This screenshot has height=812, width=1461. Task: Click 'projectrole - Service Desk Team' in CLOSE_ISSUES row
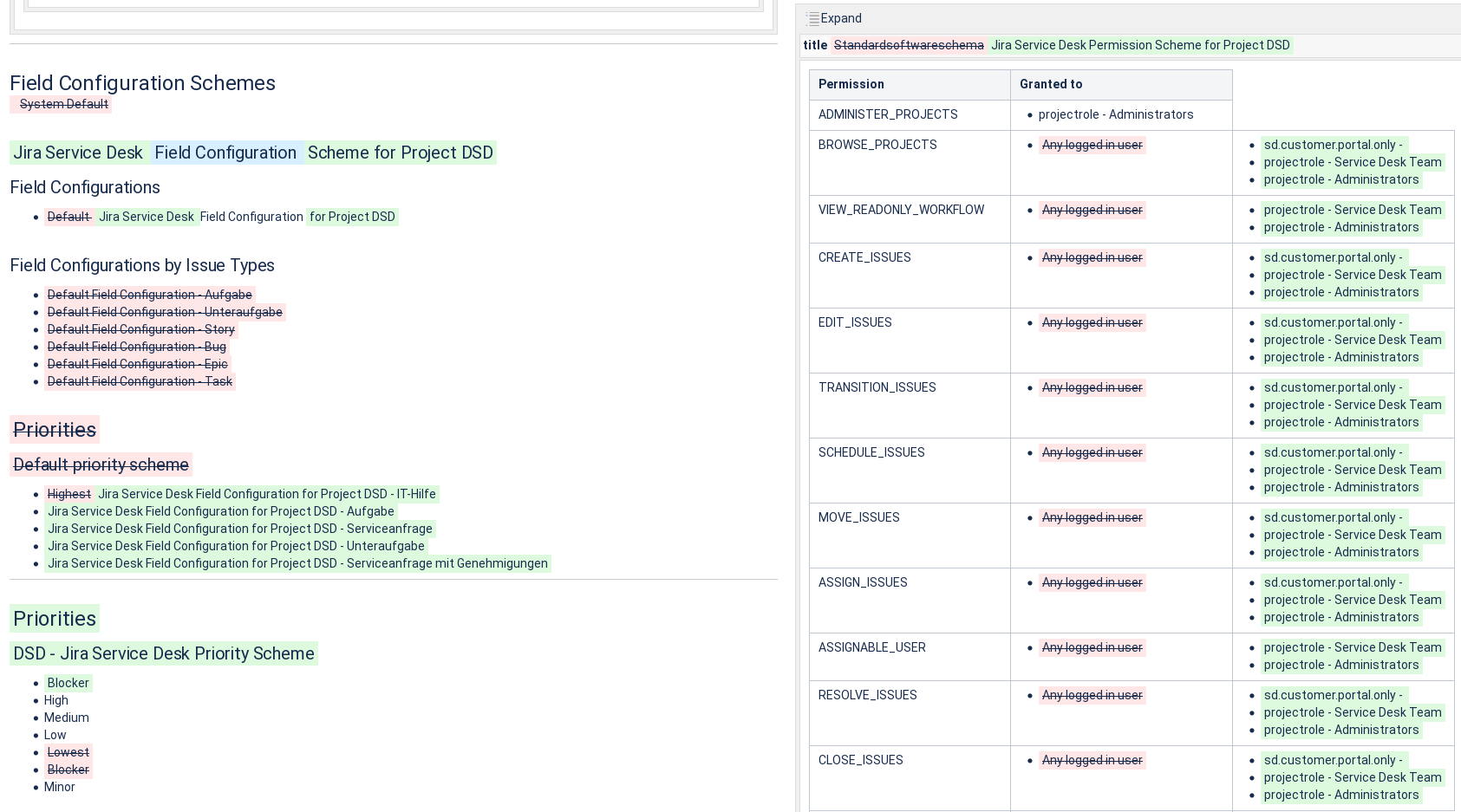[x=1353, y=777]
